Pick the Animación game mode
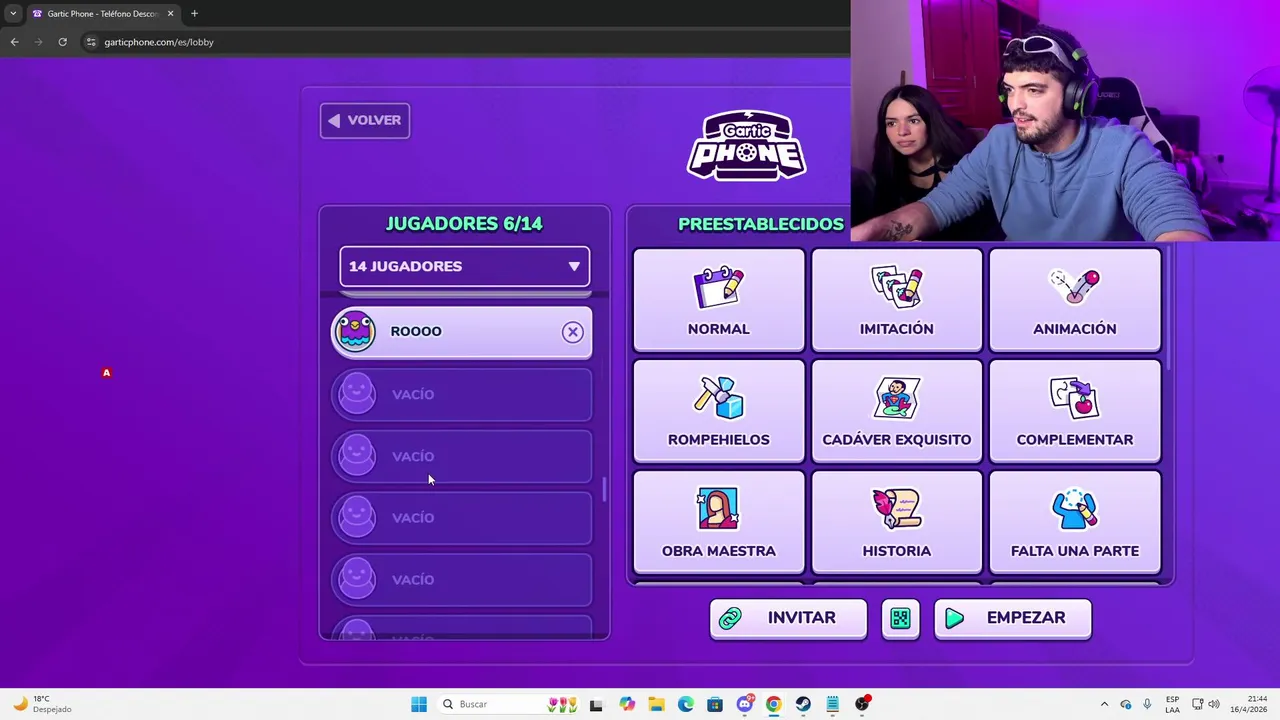 (1074, 299)
